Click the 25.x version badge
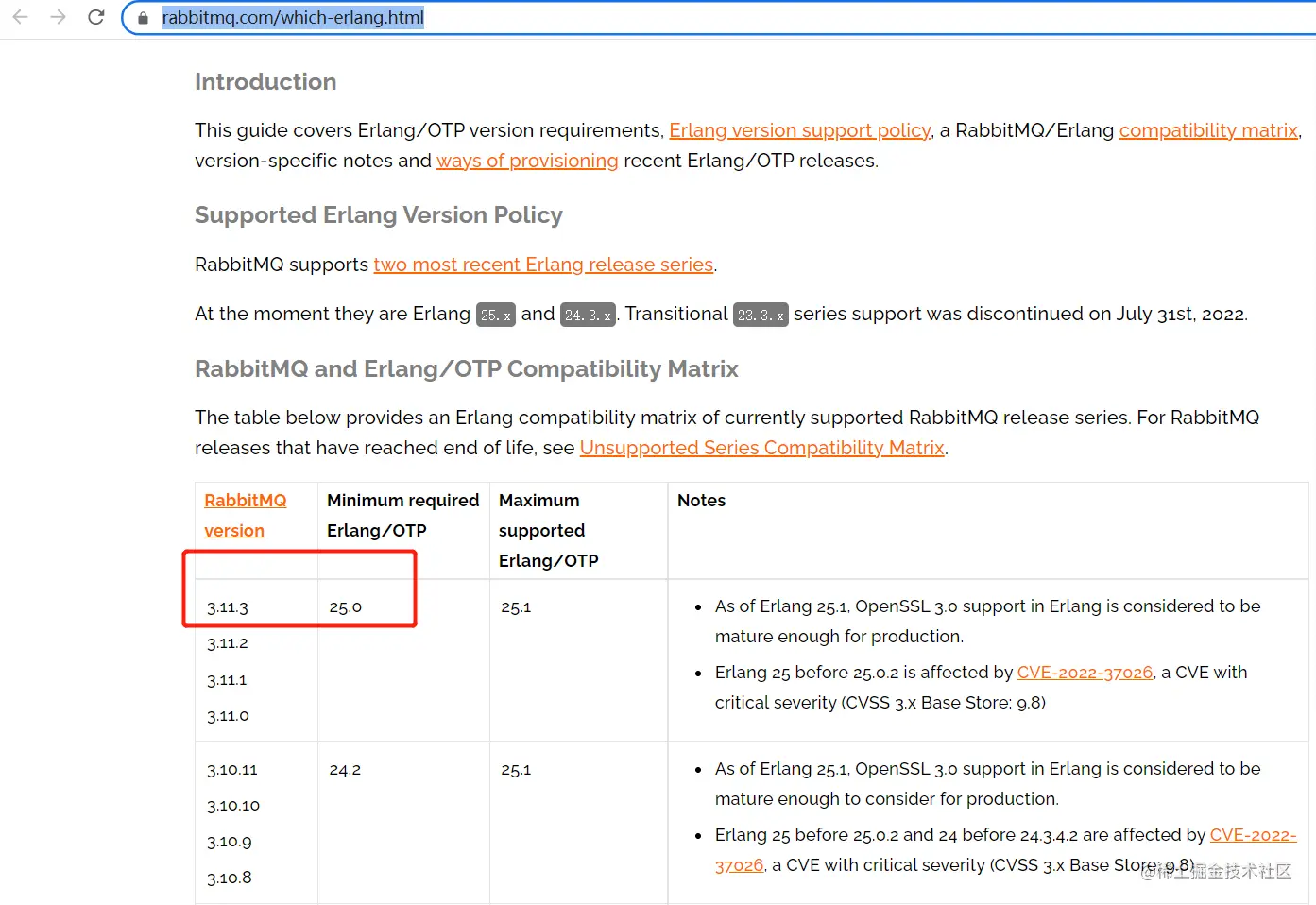 pos(496,315)
